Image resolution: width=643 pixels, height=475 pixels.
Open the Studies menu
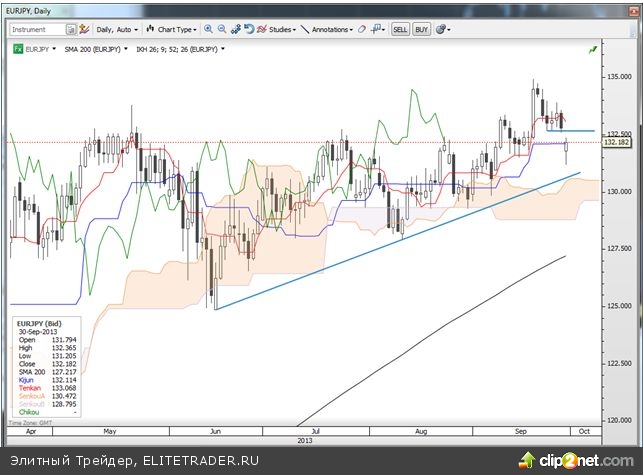point(281,30)
